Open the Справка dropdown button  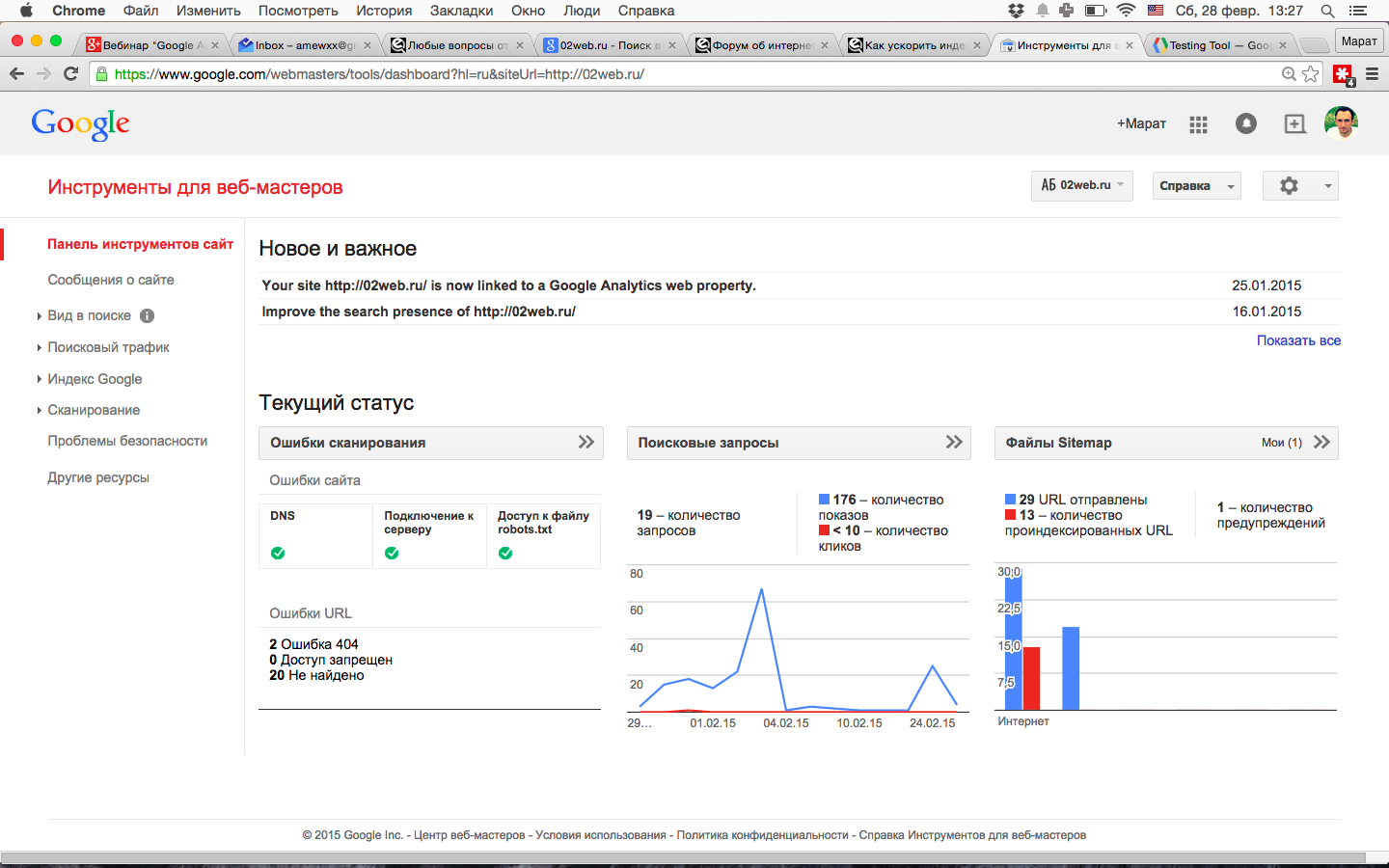(1196, 186)
